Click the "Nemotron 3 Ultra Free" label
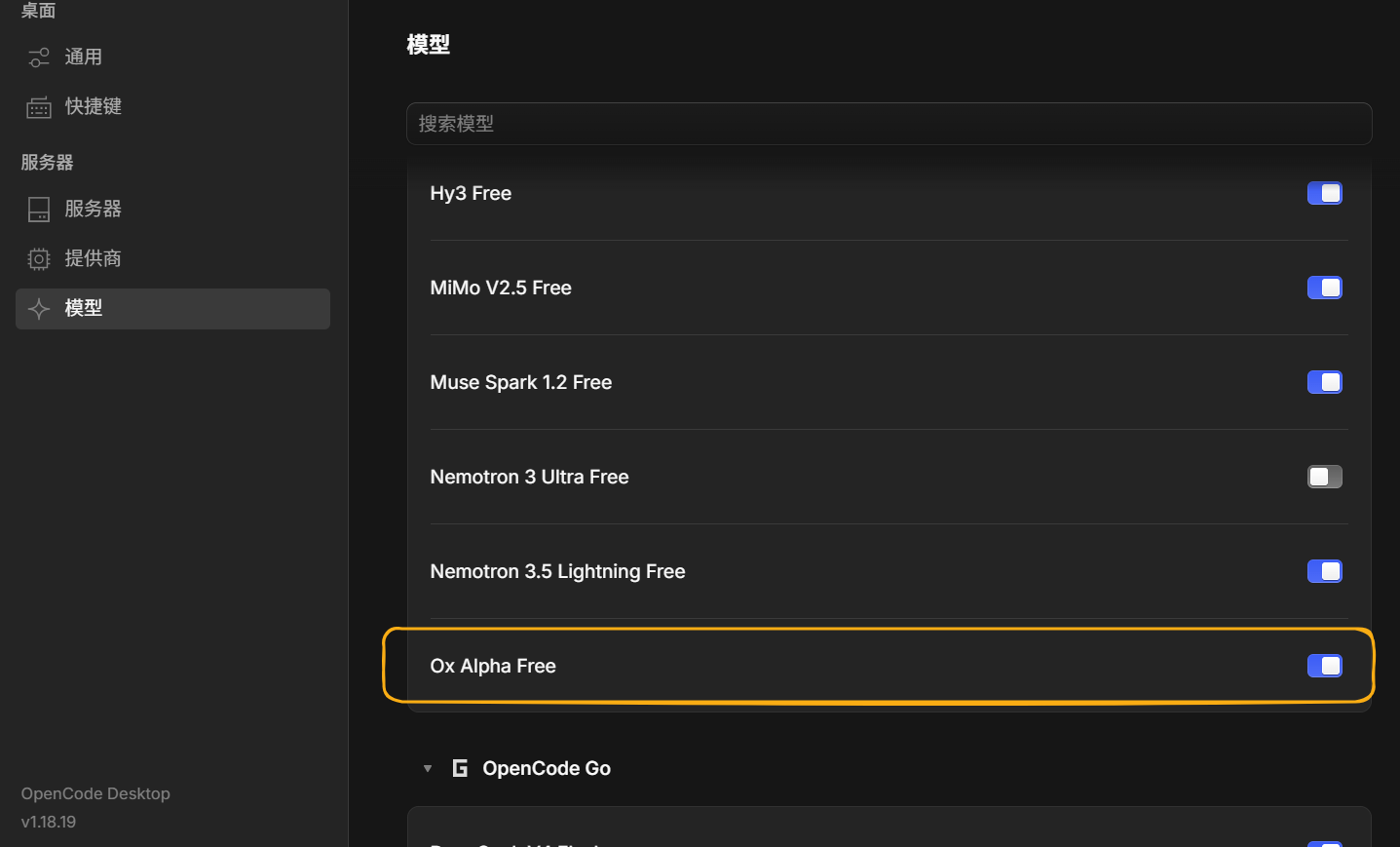Image resolution: width=1400 pixels, height=847 pixels. click(529, 477)
